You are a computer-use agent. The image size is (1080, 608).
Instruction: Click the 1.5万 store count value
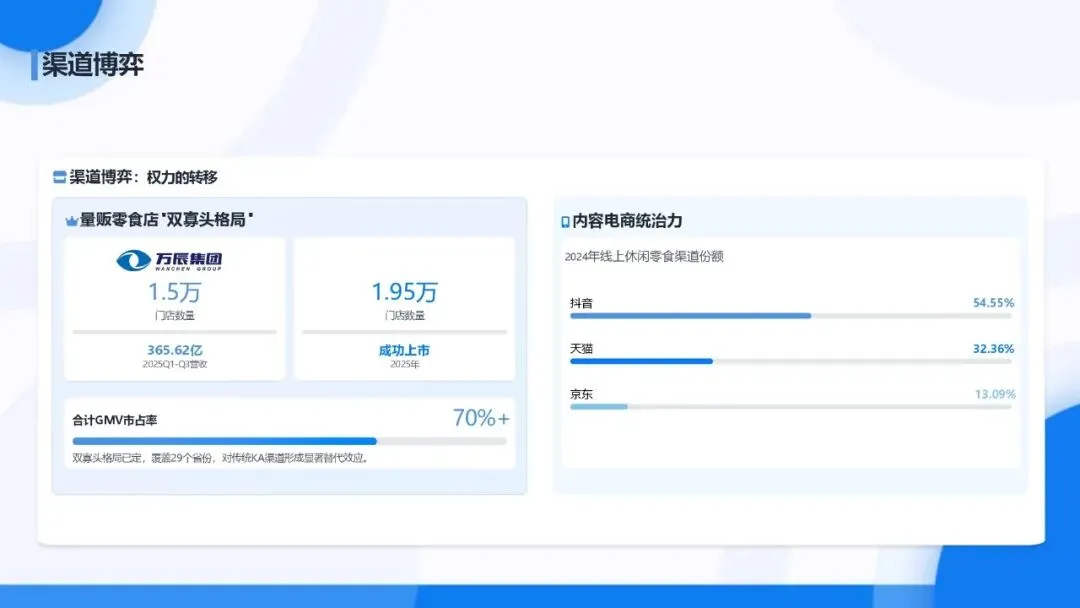pyautogui.click(x=174, y=292)
